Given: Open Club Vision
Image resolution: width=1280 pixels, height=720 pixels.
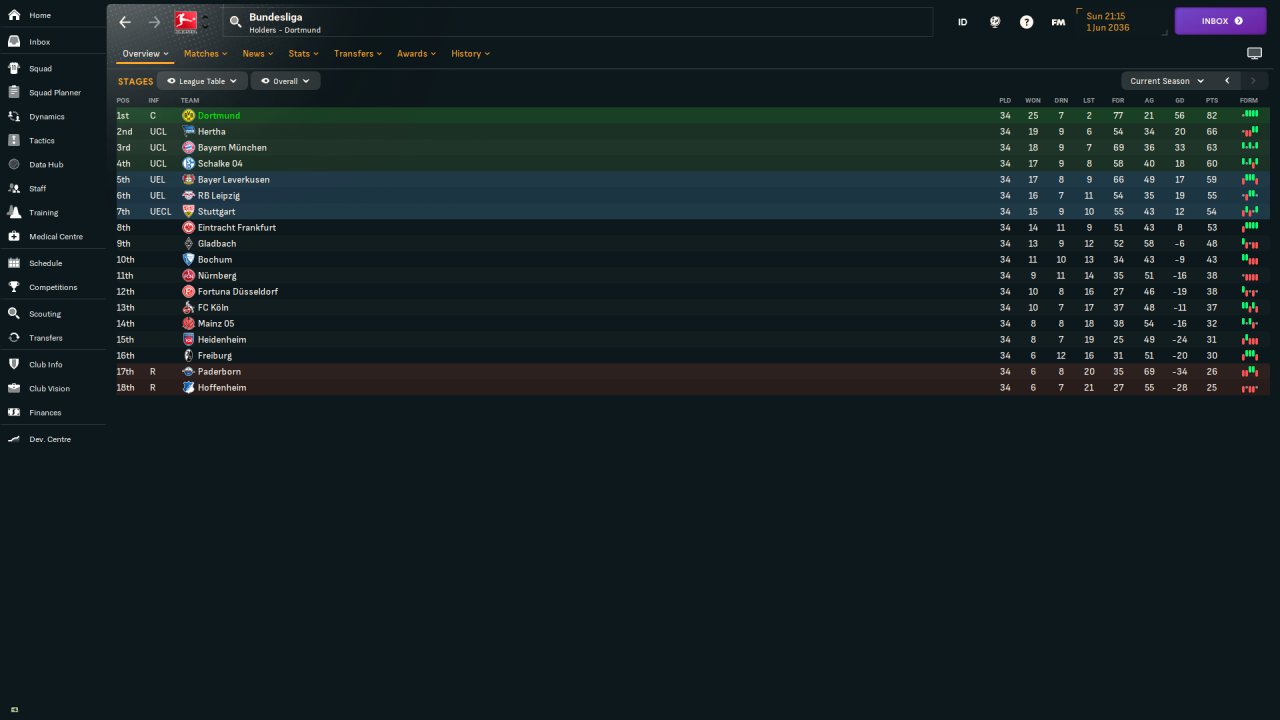Looking at the screenshot, I should coord(50,388).
